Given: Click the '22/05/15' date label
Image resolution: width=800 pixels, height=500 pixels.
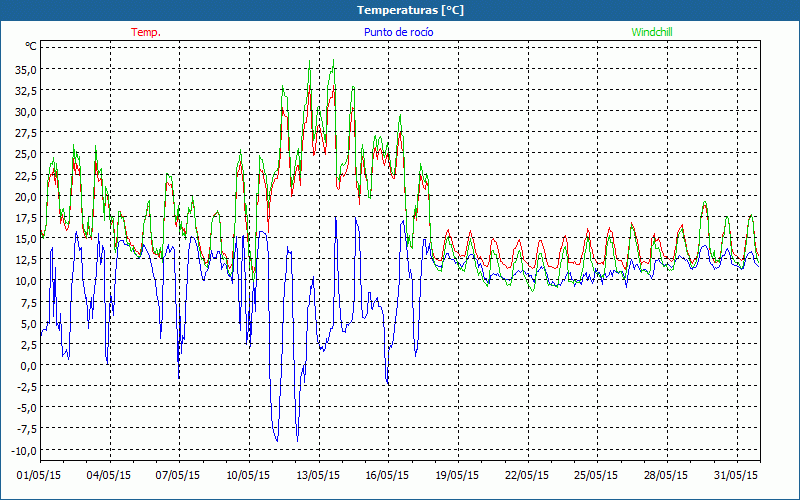Looking at the screenshot, I should 527,476.
